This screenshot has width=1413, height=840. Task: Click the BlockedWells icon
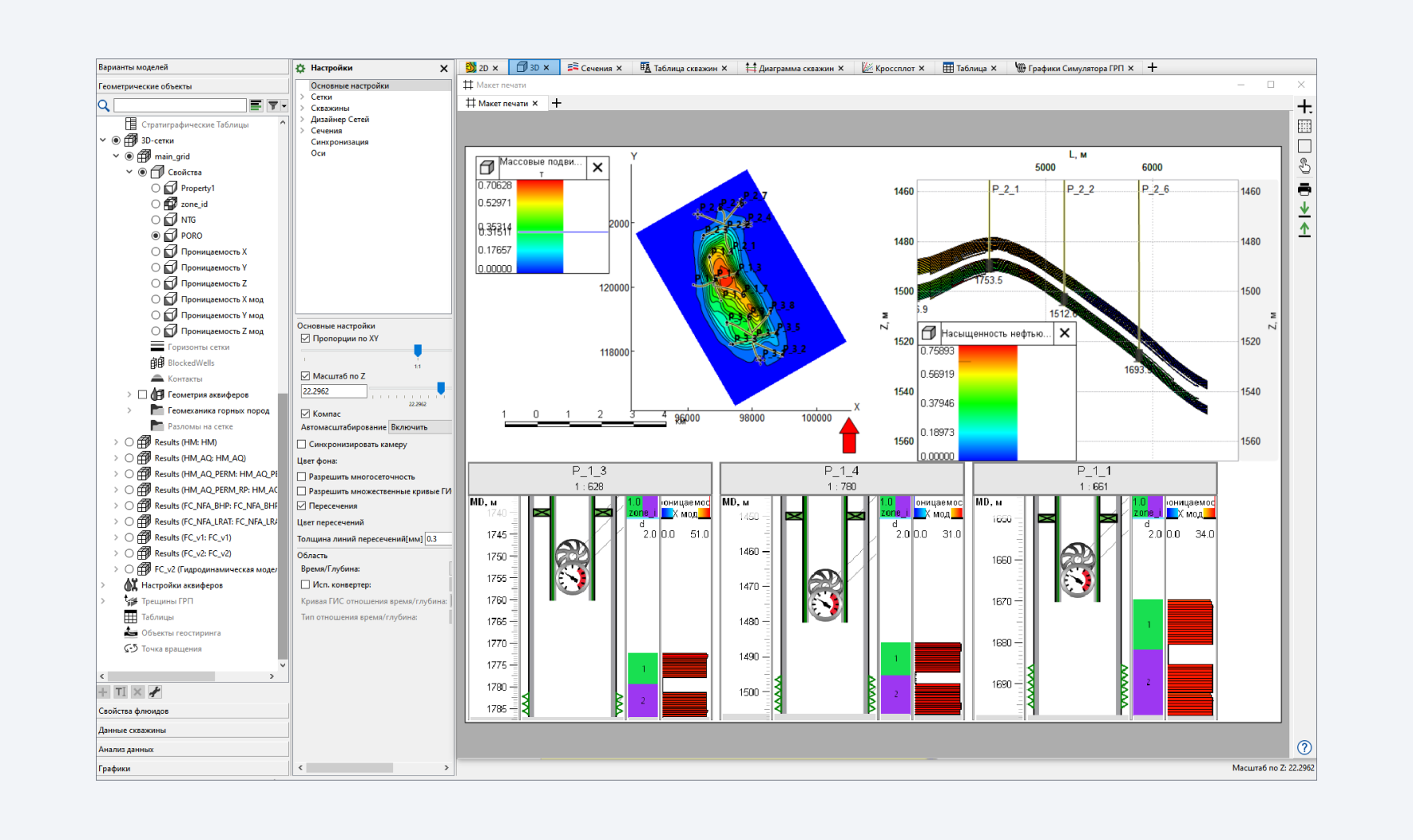point(157,363)
